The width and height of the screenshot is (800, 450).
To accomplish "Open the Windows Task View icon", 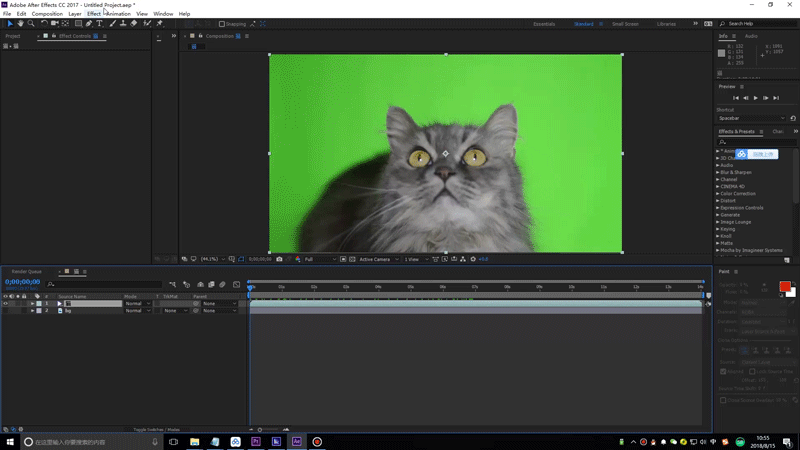I will [x=173, y=441].
